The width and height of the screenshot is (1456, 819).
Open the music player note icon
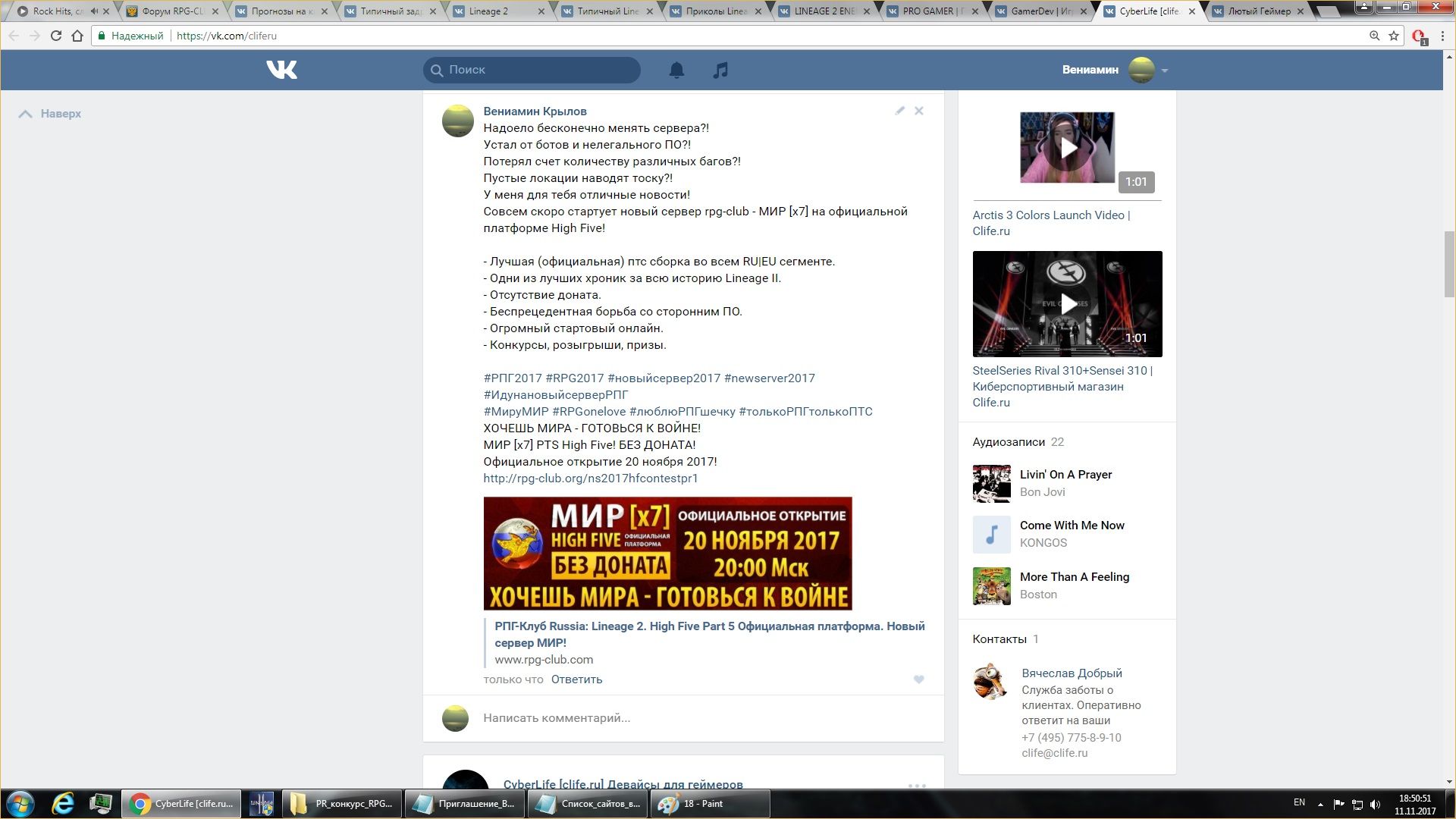720,70
